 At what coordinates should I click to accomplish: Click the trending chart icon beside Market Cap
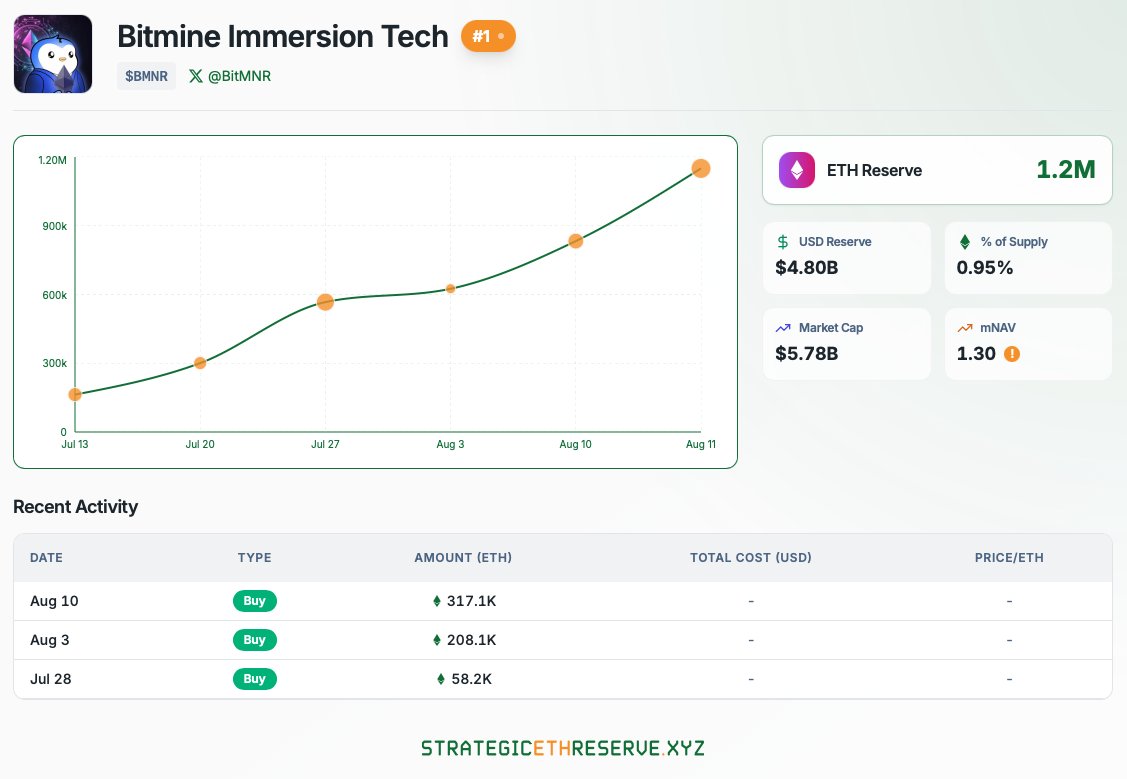[x=784, y=328]
